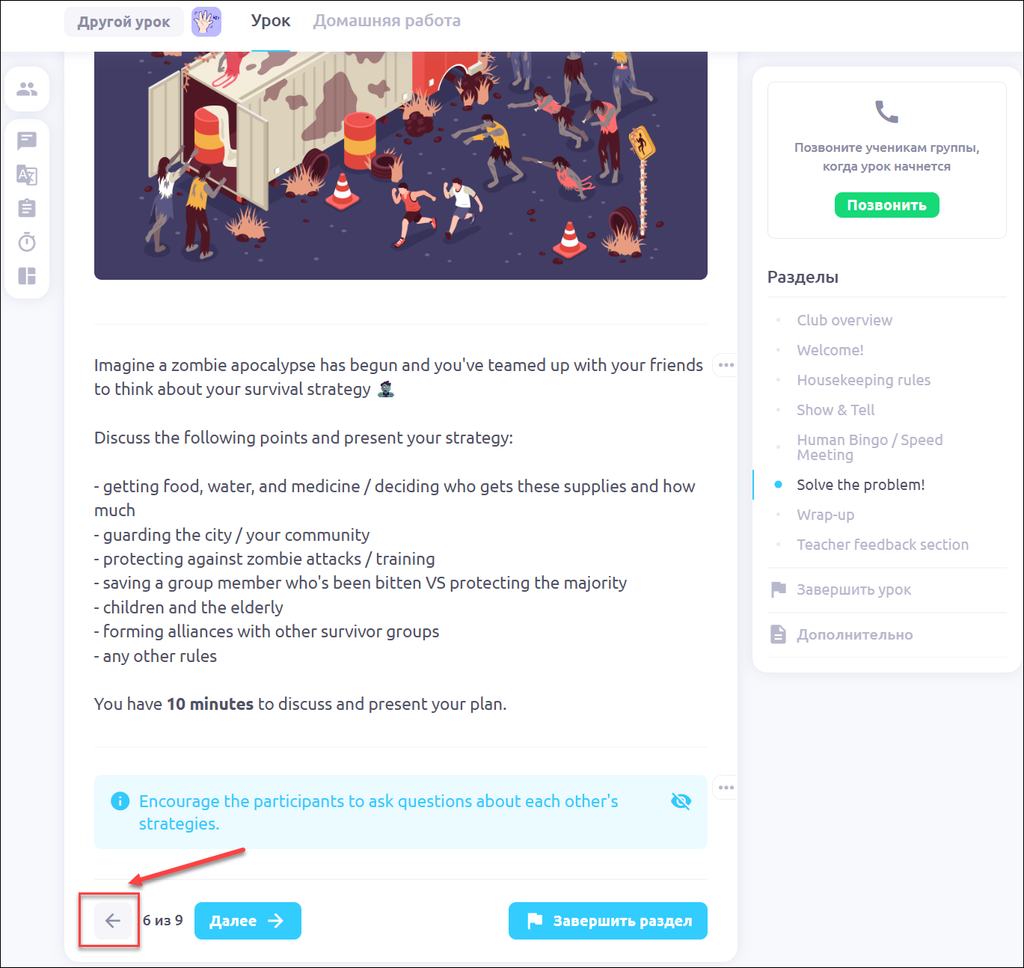Screen dimensions: 1024x968
Task: Open options menu beside zombie text
Action: [726, 365]
